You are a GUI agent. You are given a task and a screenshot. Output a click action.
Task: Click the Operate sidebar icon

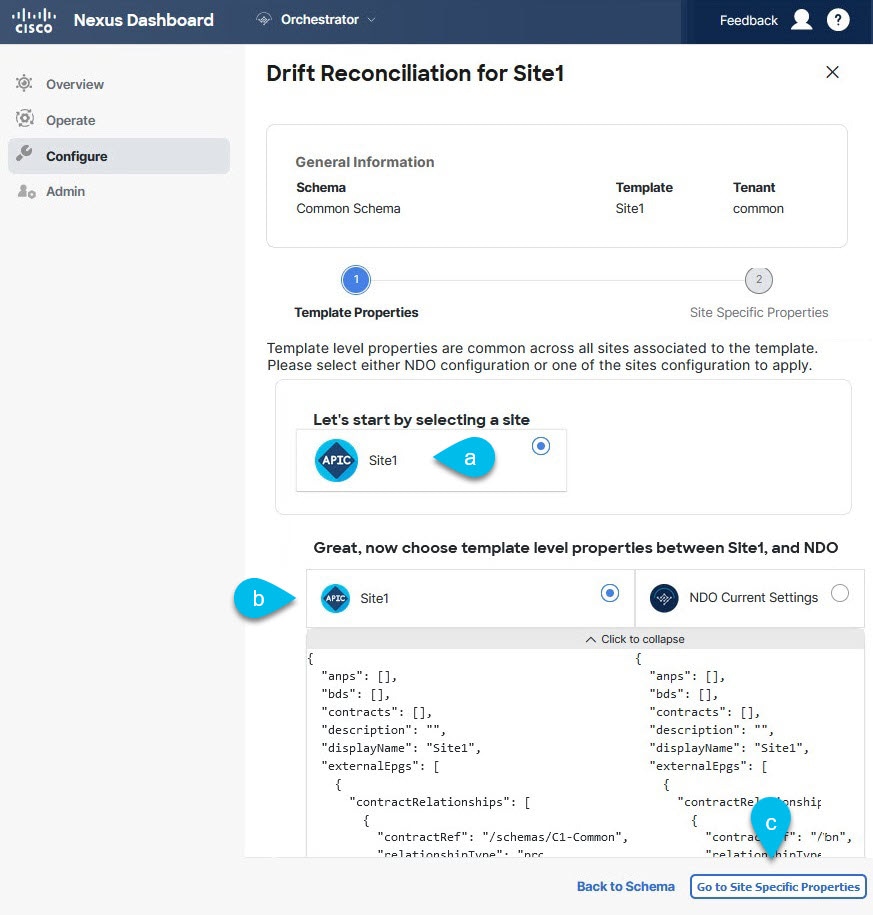[25, 118]
